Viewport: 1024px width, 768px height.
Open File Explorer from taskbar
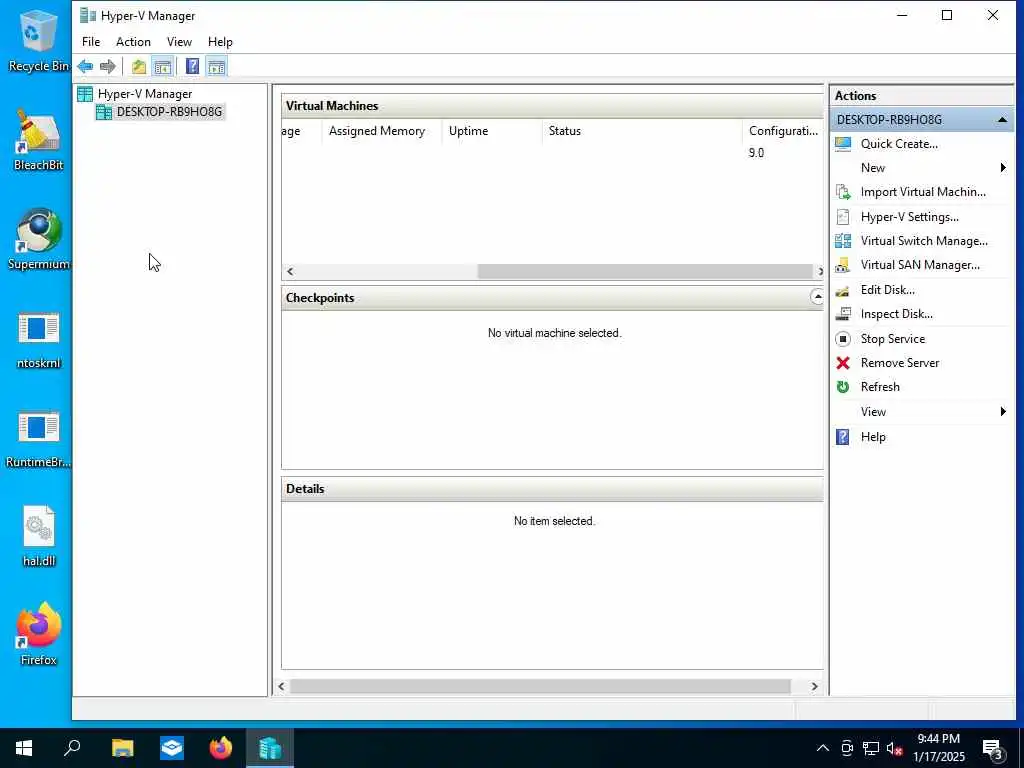click(x=122, y=748)
